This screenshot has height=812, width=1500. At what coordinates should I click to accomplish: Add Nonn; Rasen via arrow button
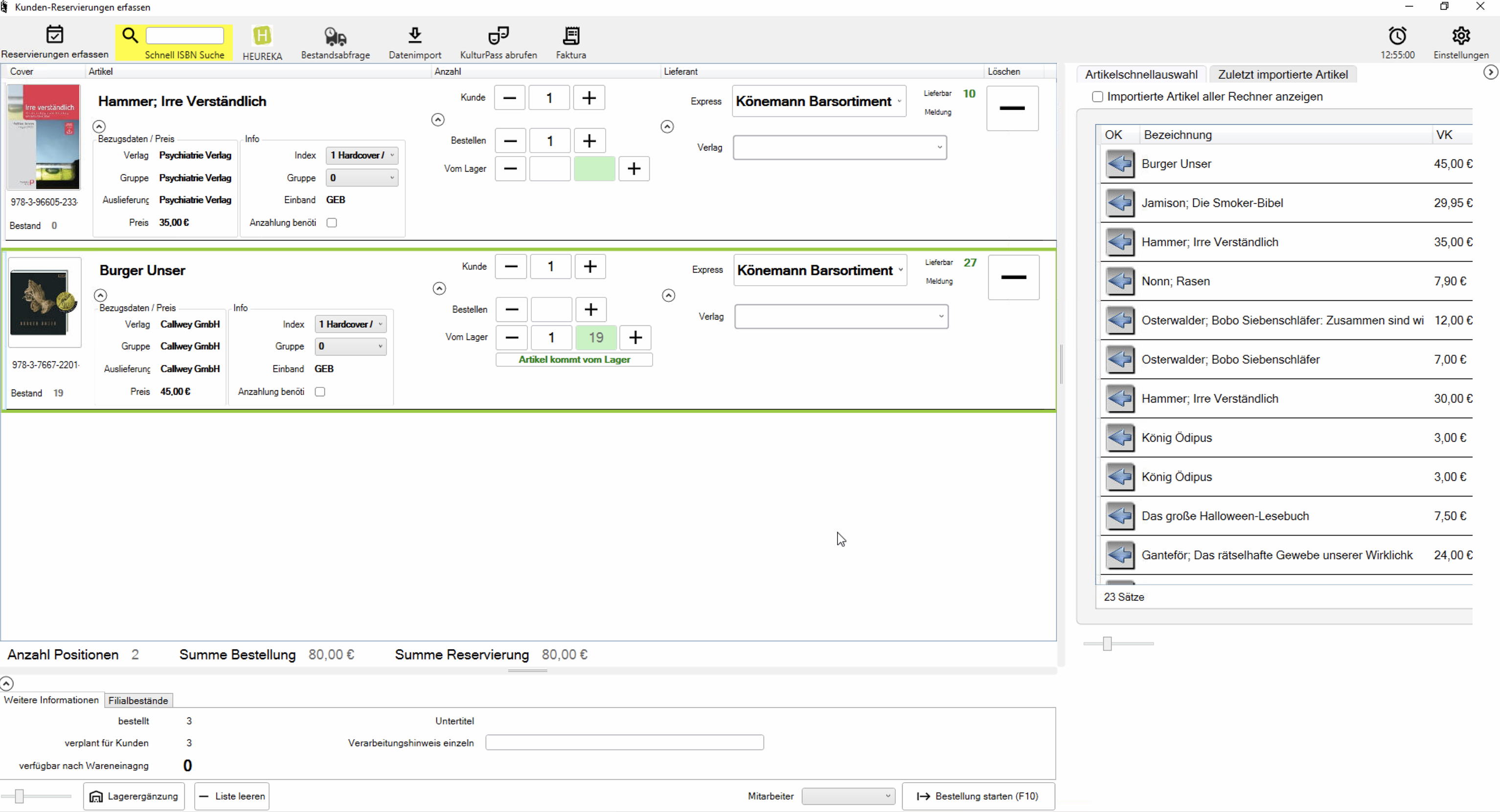[1119, 281]
